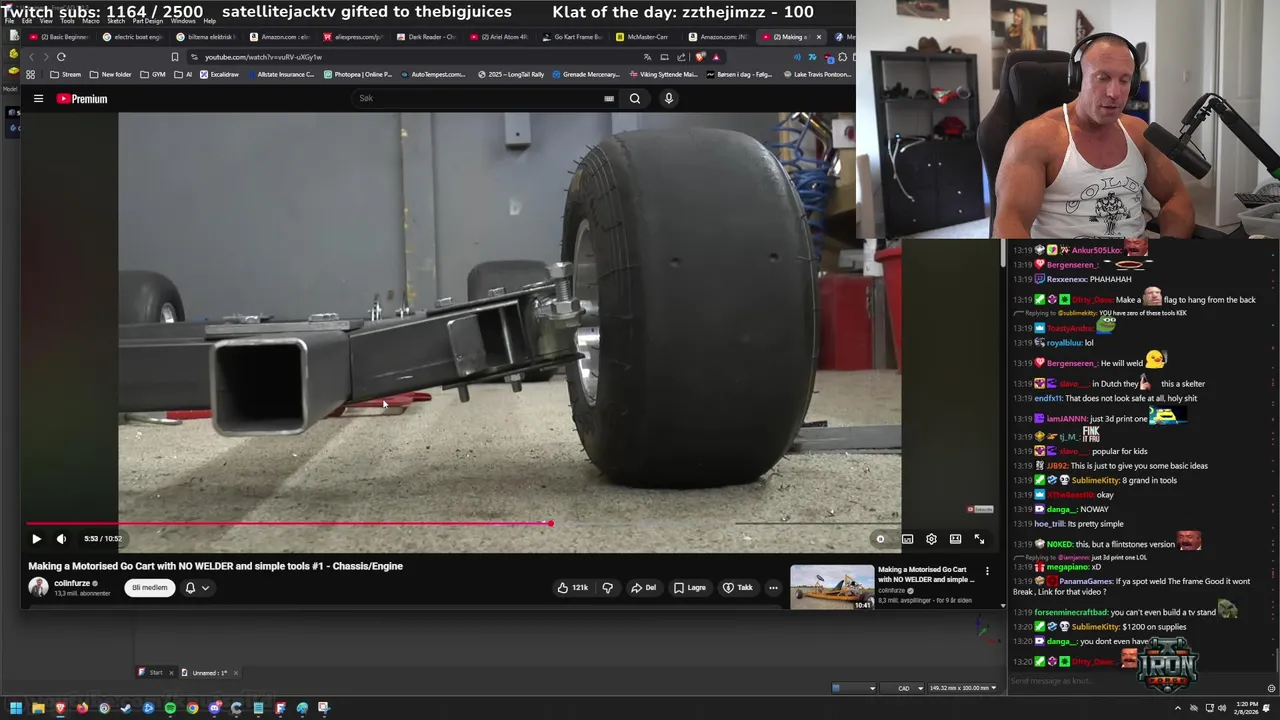Screen dimensions: 1280x720
Task: Open options menu for recommended video
Action: click(x=987, y=571)
